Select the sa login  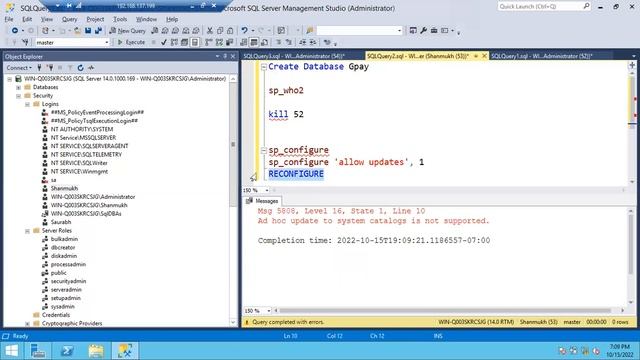click(x=53, y=180)
